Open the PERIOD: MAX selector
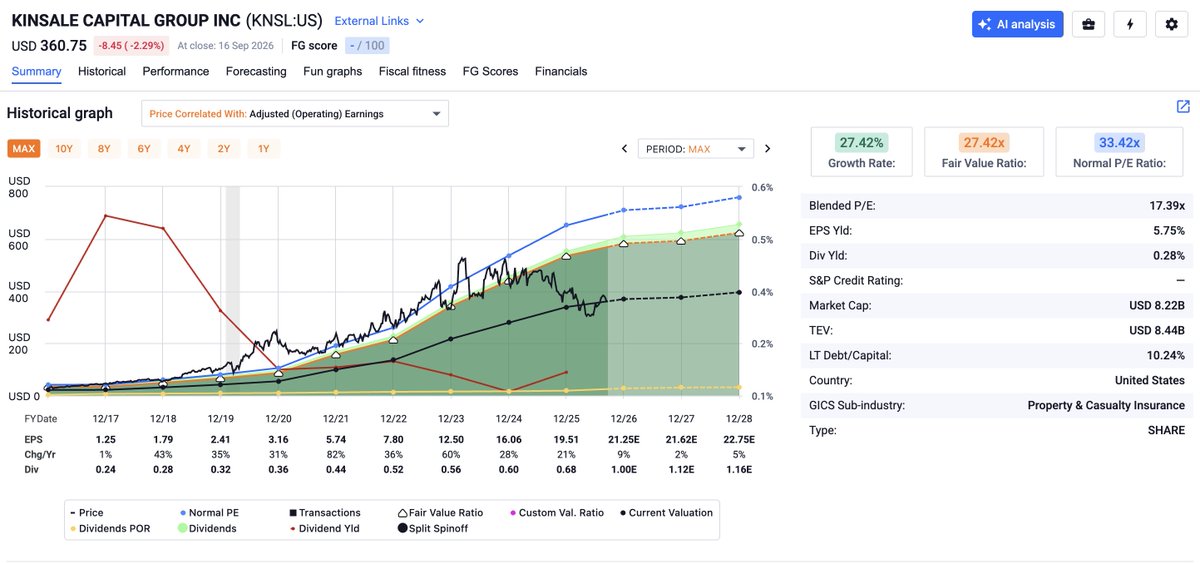The width and height of the screenshot is (1200, 564). pos(696,149)
